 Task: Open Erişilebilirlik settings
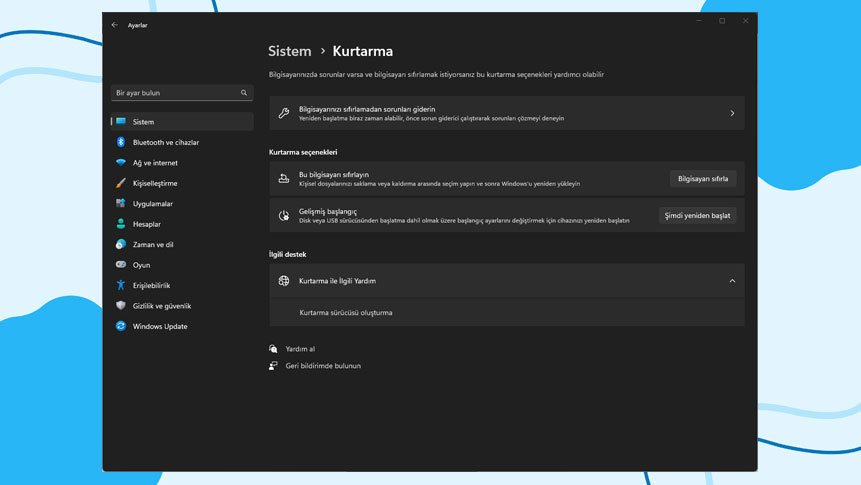[x=151, y=285]
